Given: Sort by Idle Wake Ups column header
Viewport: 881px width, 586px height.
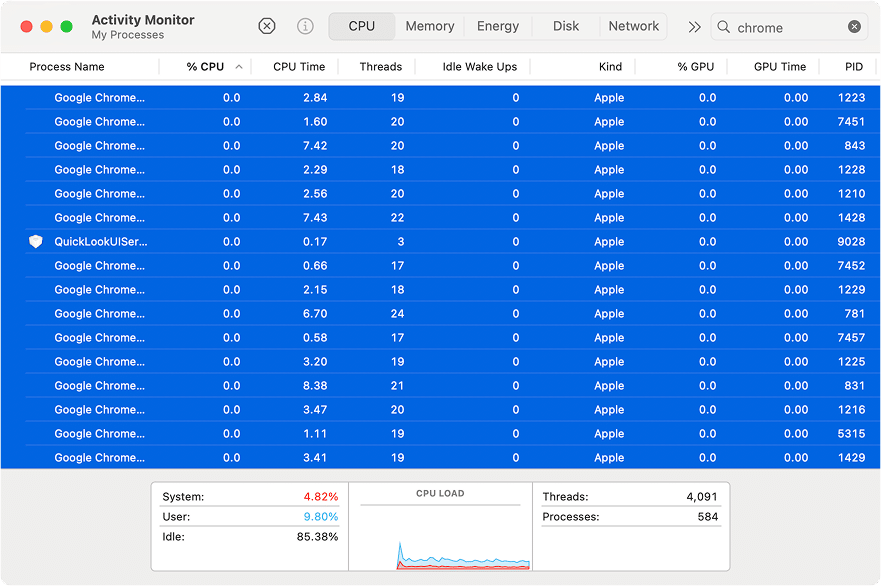Looking at the screenshot, I should click(479, 67).
